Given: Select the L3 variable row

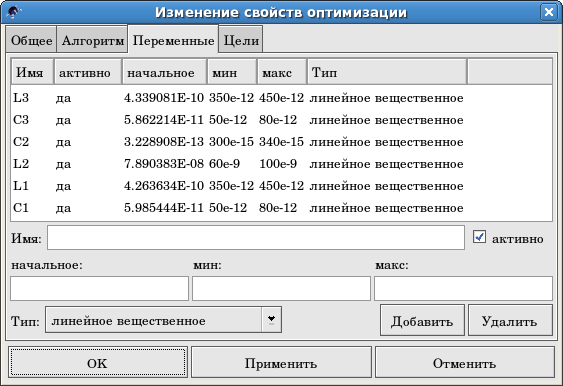Looking at the screenshot, I should coord(282,98).
